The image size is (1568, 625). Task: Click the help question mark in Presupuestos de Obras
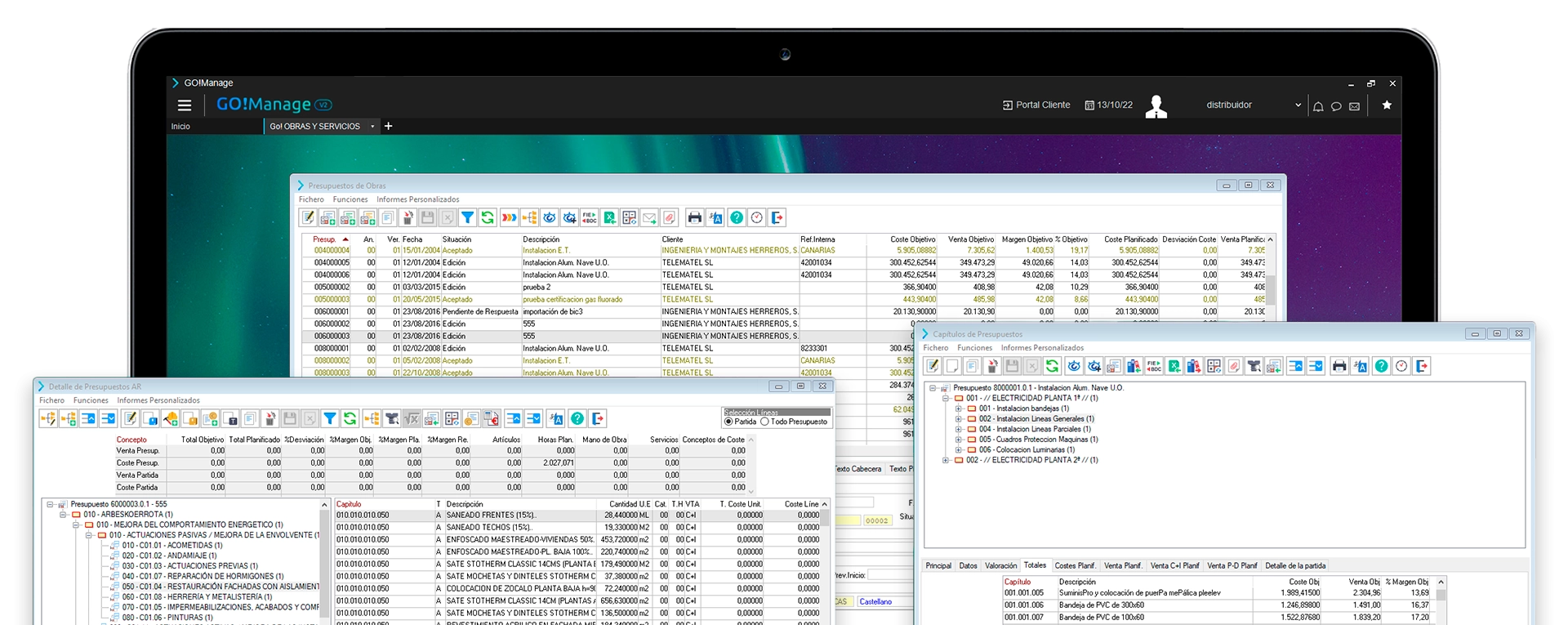737,217
